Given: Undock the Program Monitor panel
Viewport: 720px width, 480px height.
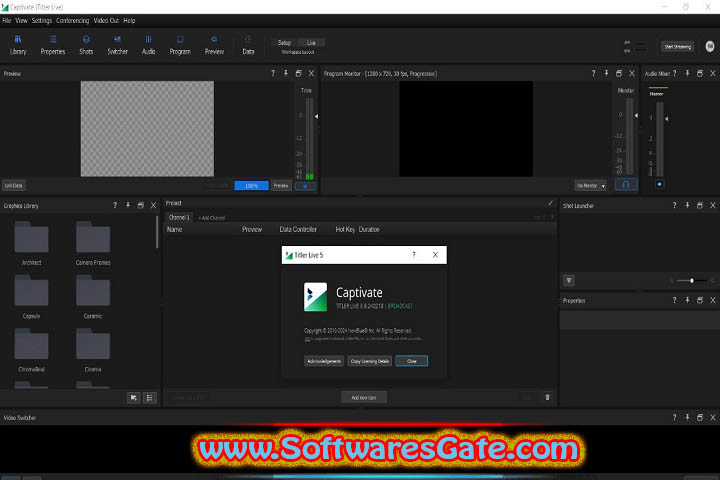Looking at the screenshot, I should (619, 73).
